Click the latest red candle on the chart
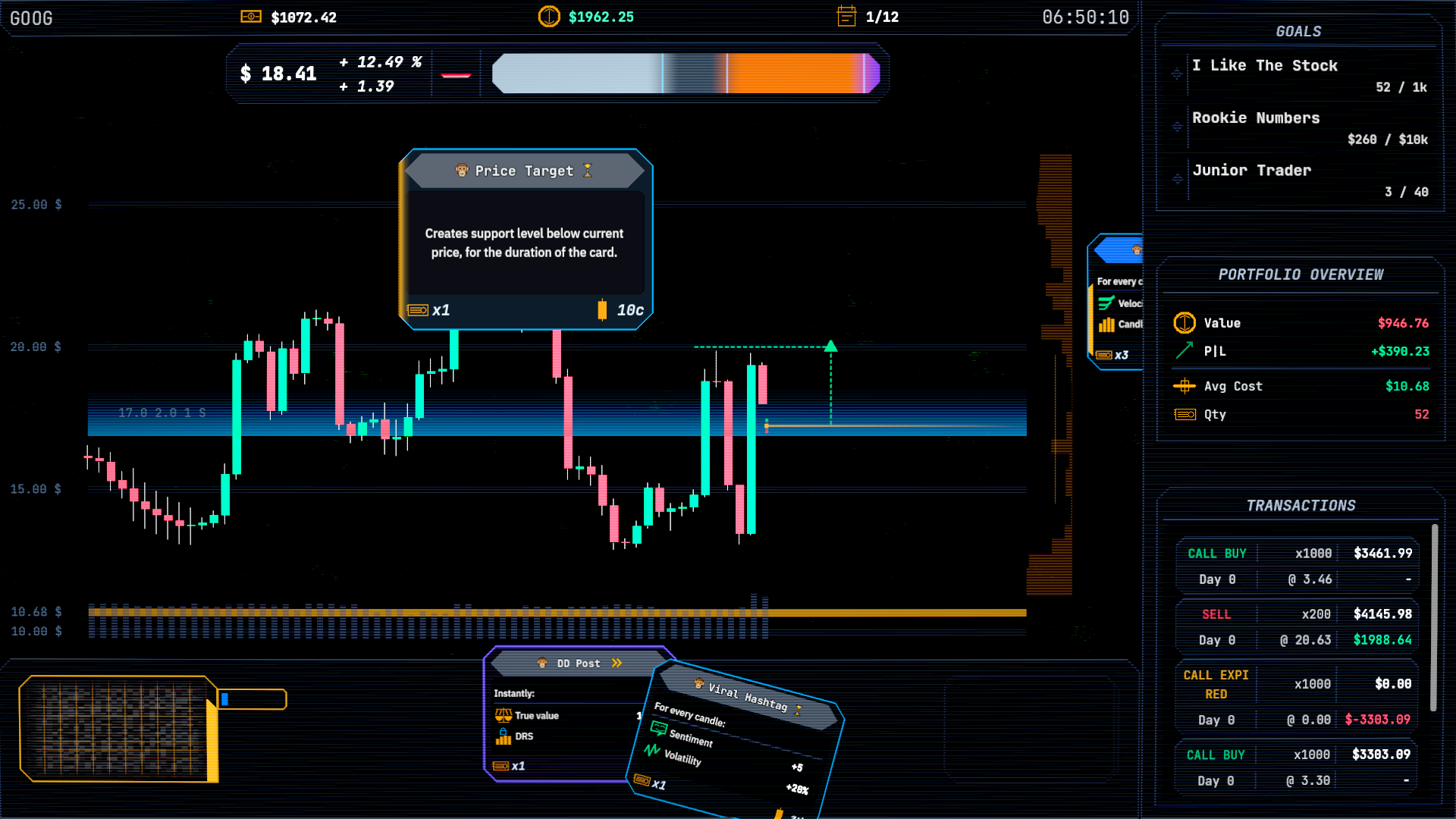Screen dimensions: 1456x819 pyautogui.click(x=762, y=384)
